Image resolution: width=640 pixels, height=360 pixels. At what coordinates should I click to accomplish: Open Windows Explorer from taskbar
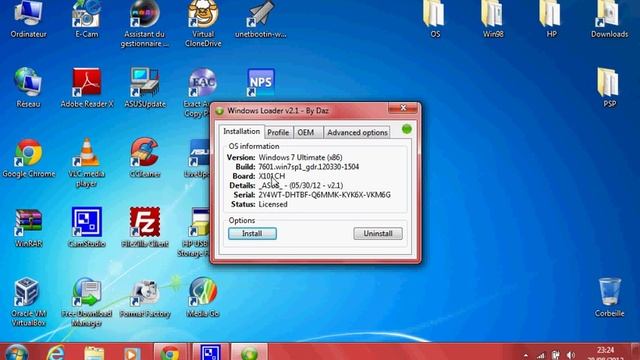(x=94, y=353)
